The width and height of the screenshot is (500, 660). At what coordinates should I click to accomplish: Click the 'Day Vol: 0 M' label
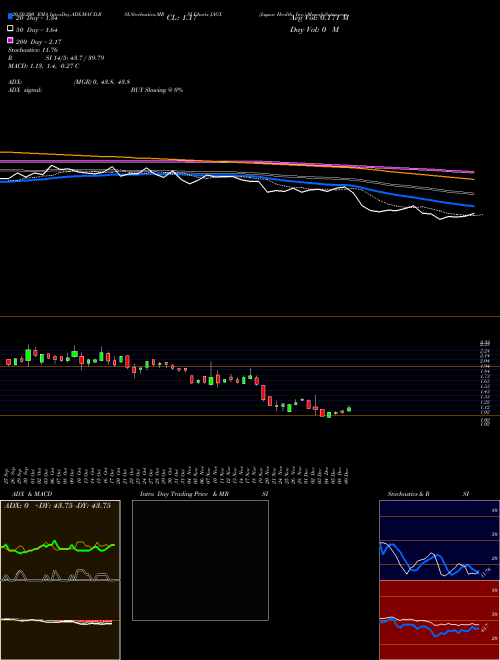click(314, 29)
